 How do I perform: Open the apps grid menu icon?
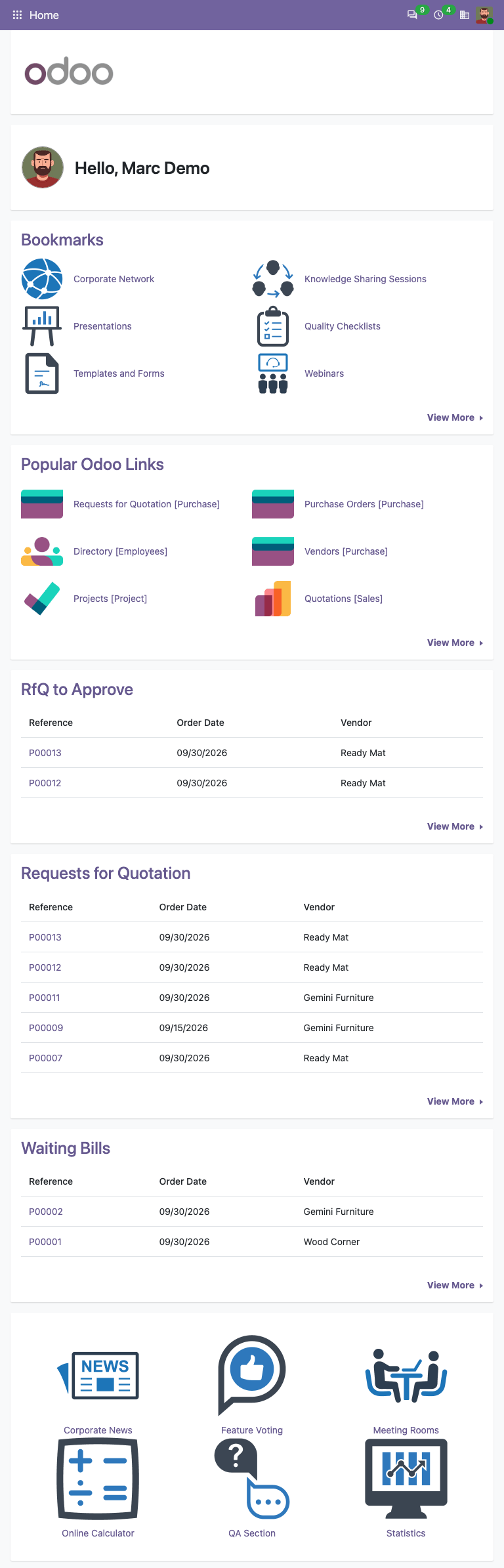(x=17, y=15)
